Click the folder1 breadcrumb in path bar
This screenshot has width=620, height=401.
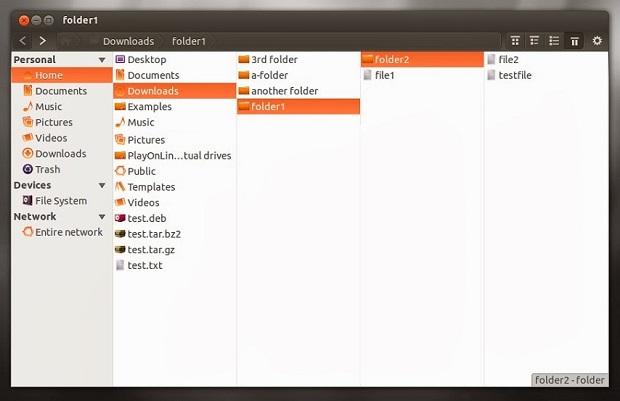click(189, 41)
